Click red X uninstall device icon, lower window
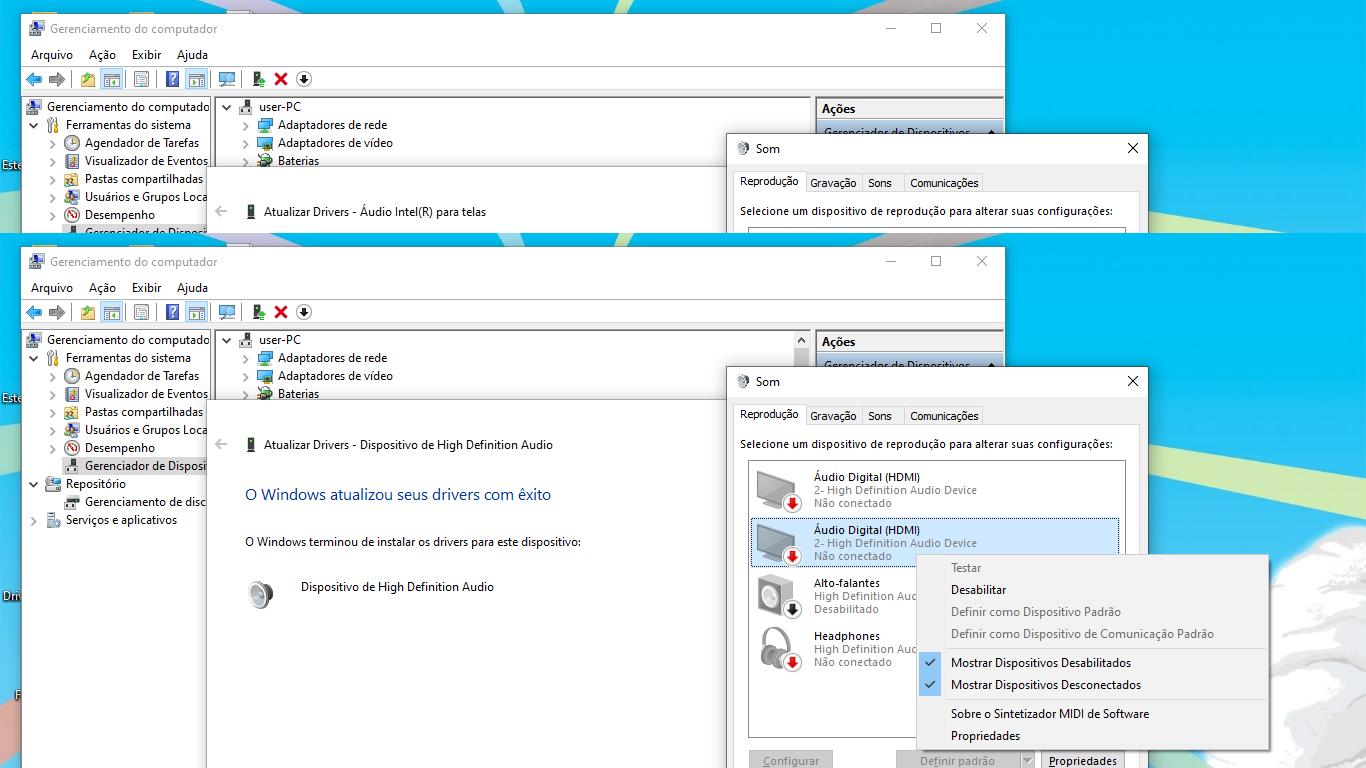1366x768 pixels. 281,312
